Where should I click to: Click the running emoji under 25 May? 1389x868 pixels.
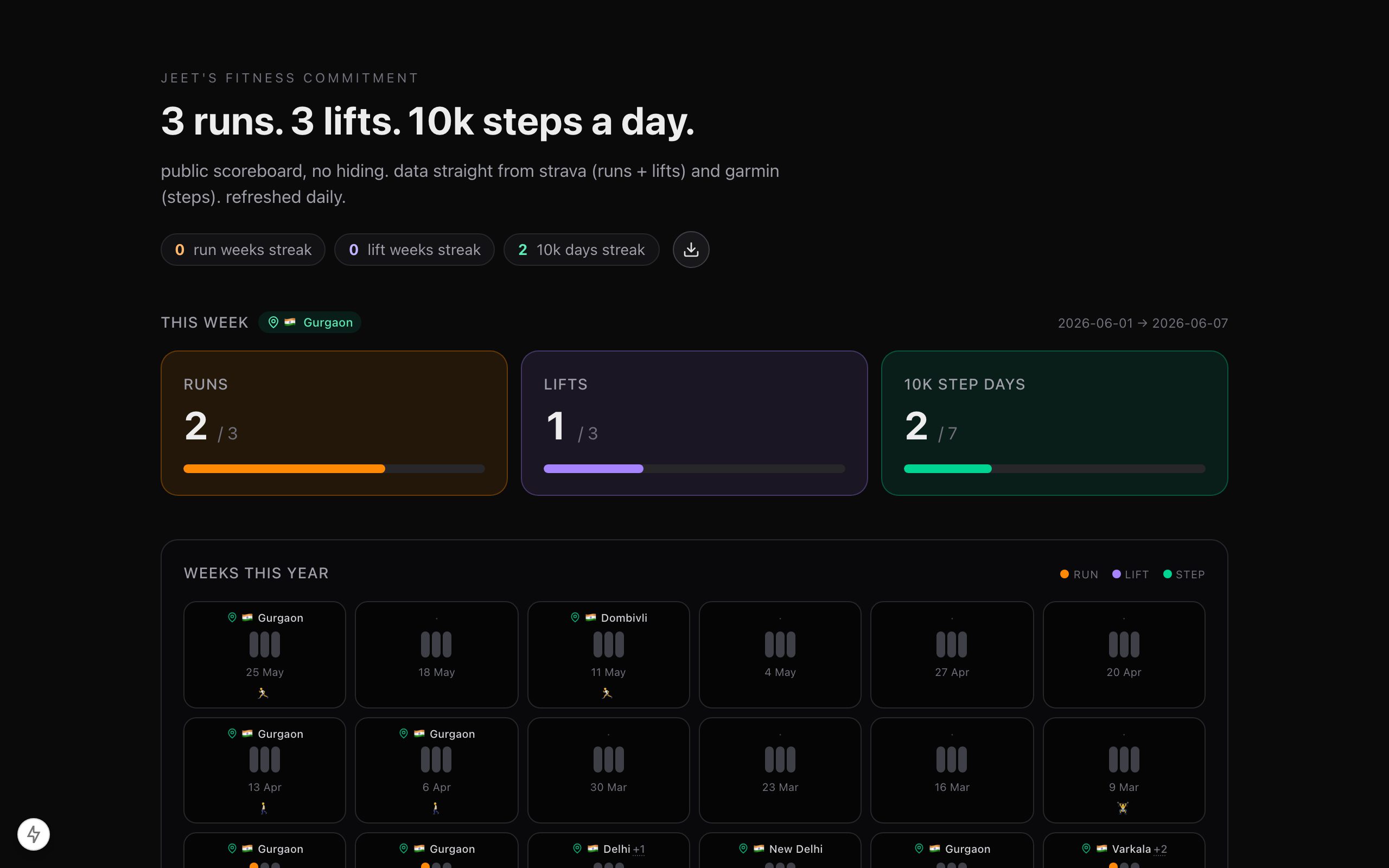tap(264, 693)
